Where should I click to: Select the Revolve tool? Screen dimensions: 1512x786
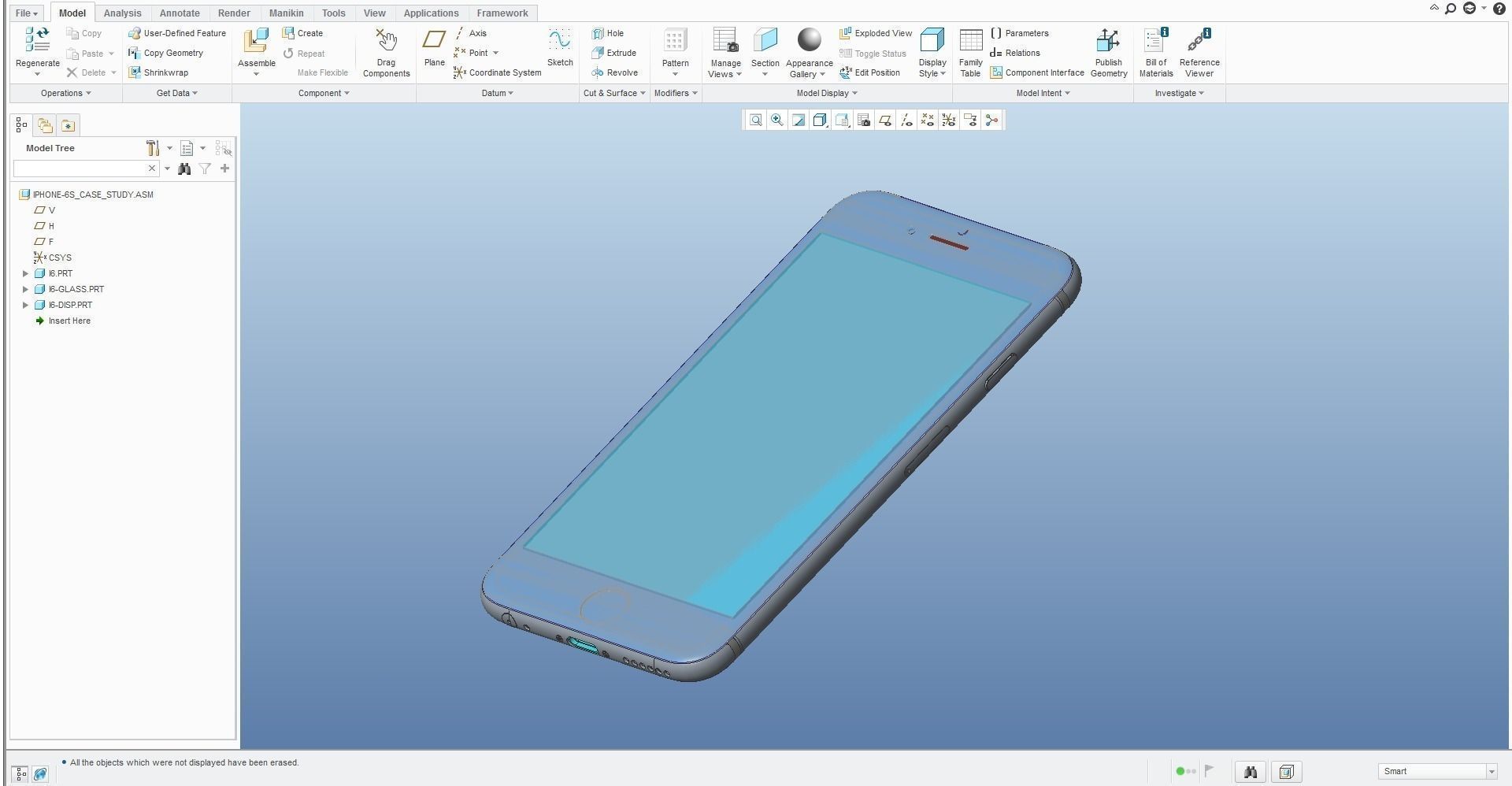click(x=614, y=72)
